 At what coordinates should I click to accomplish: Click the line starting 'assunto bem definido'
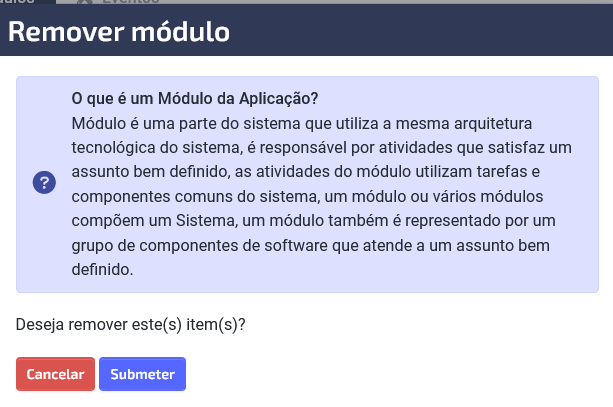pos(306,172)
